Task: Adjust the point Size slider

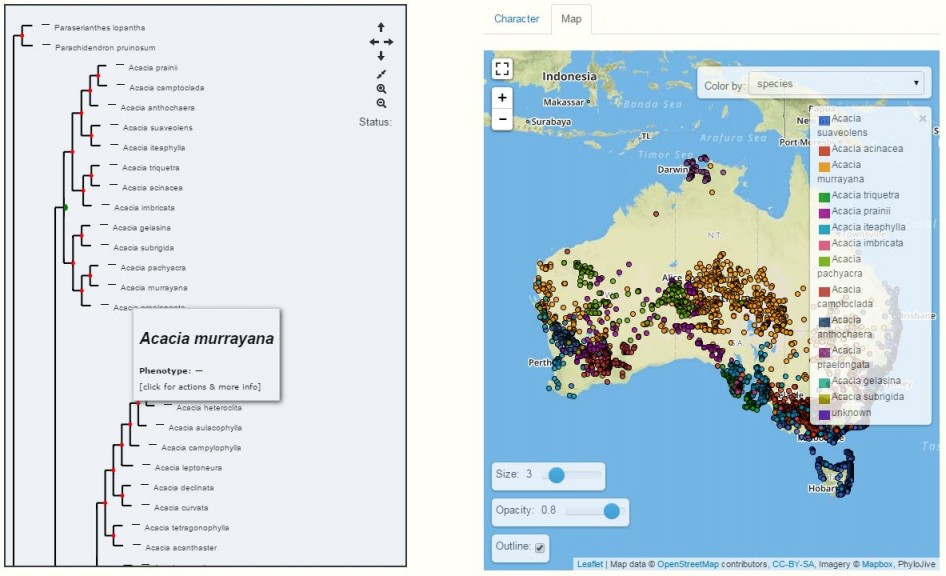Action: 557,474
